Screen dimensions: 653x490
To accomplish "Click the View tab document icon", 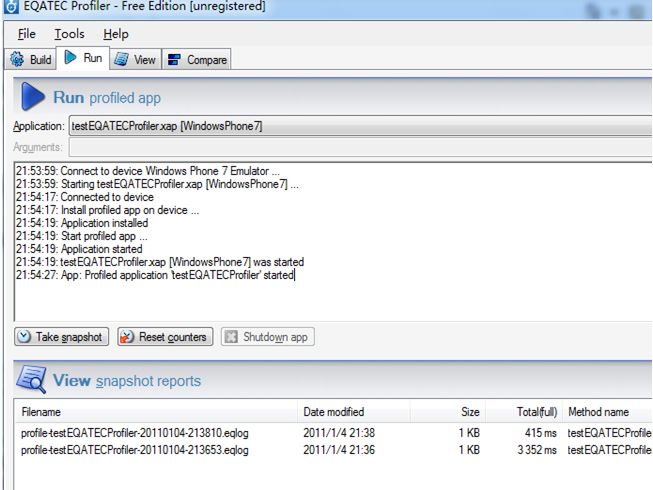I will (121, 59).
